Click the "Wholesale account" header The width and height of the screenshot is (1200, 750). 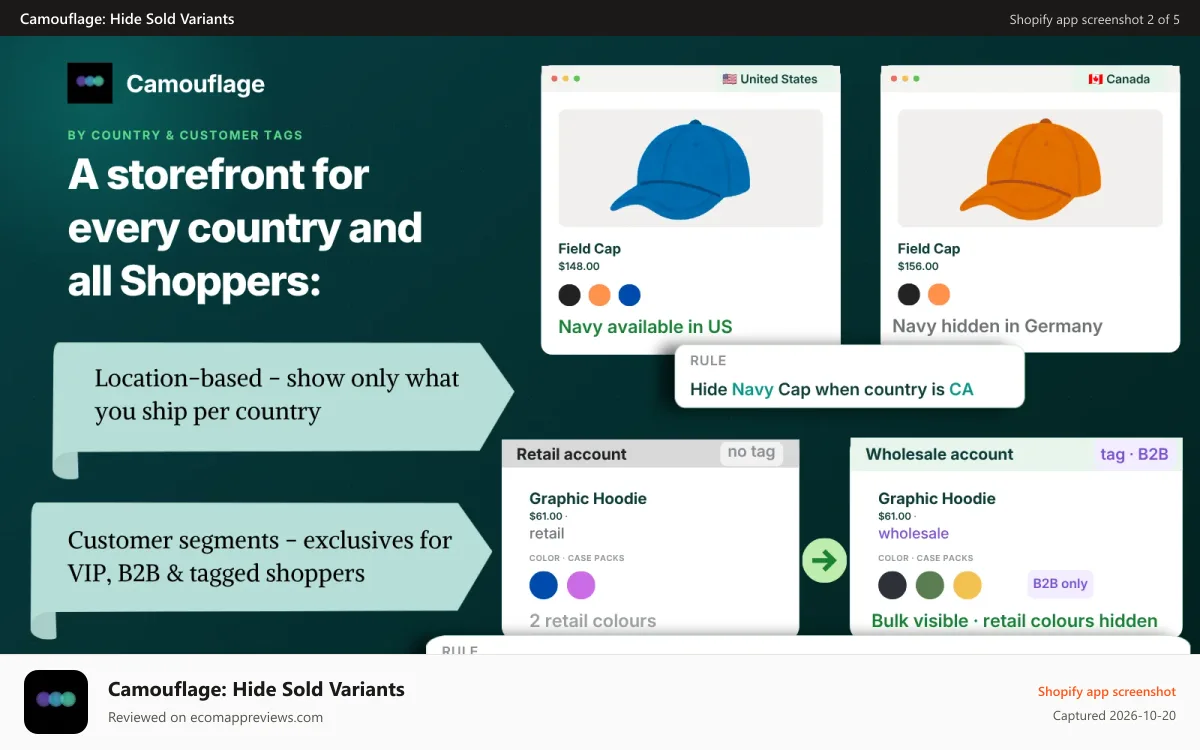939,454
